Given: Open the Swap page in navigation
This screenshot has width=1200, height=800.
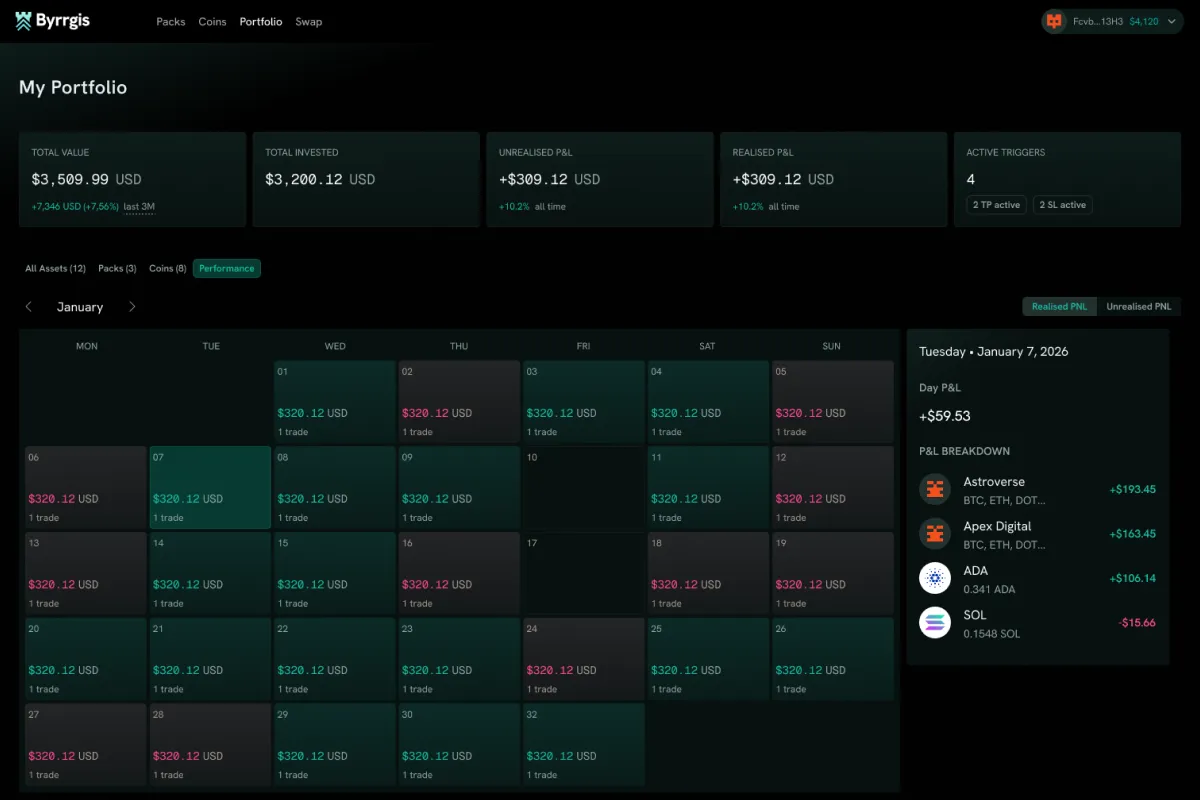Looking at the screenshot, I should (309, 21).
